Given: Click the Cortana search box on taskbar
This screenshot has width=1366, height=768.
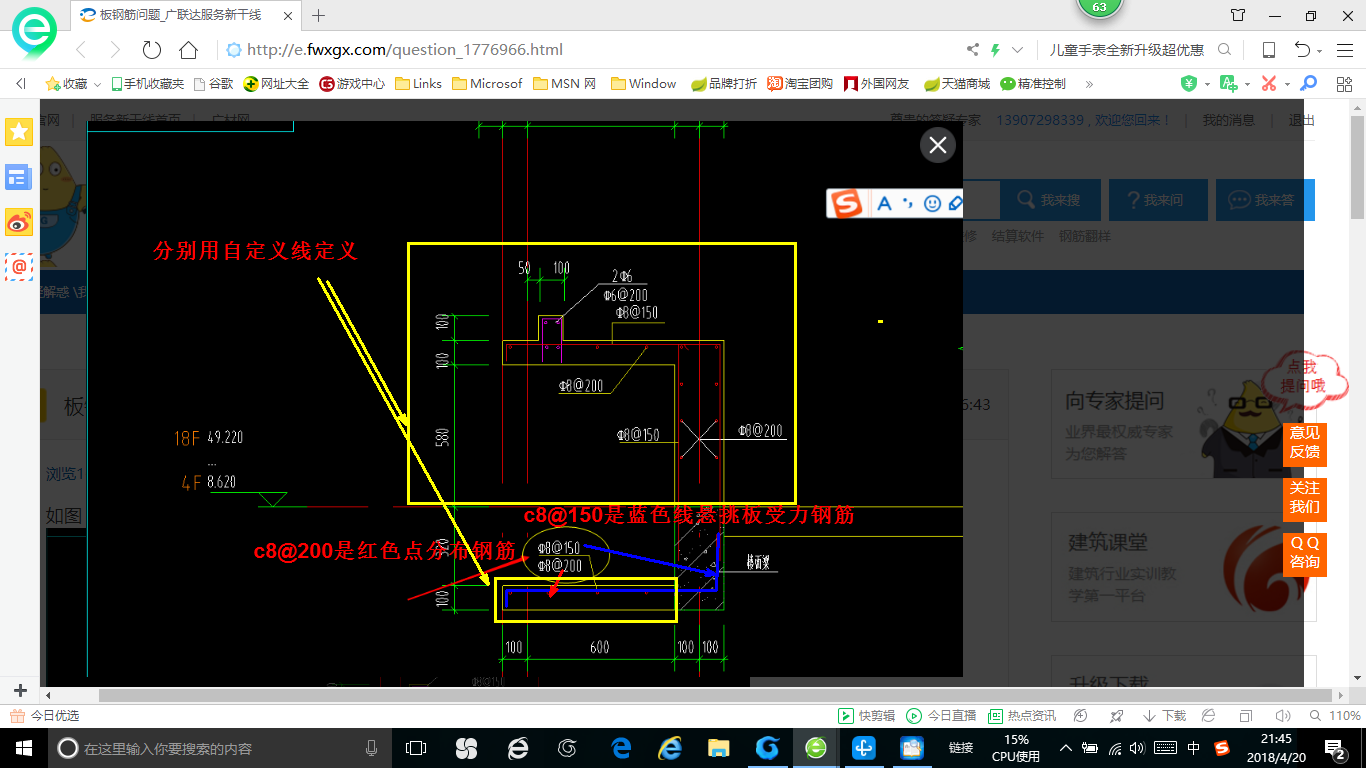Looking at the screenshot, I should [x=221, y=748].
